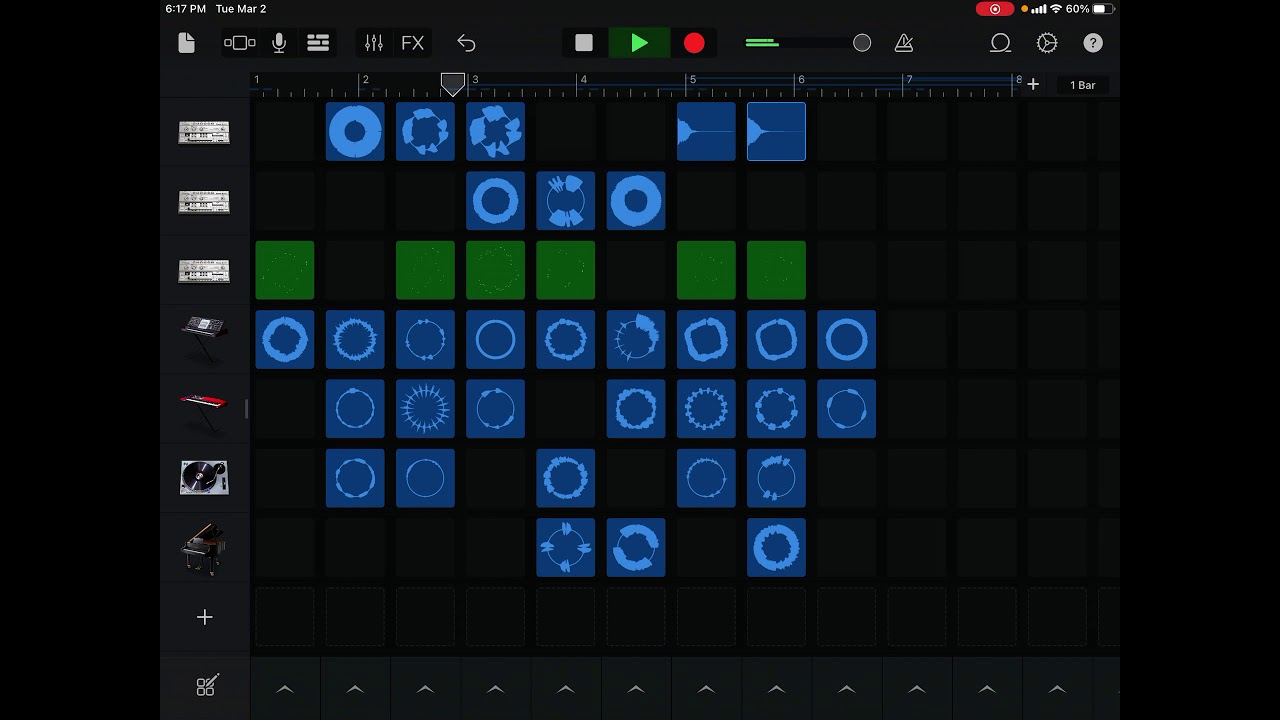Viewport: 1280px width, 720px height.
Task: Trigger the fifth column with its arrow
Action: pyautogui.click(x=566, y=689)
